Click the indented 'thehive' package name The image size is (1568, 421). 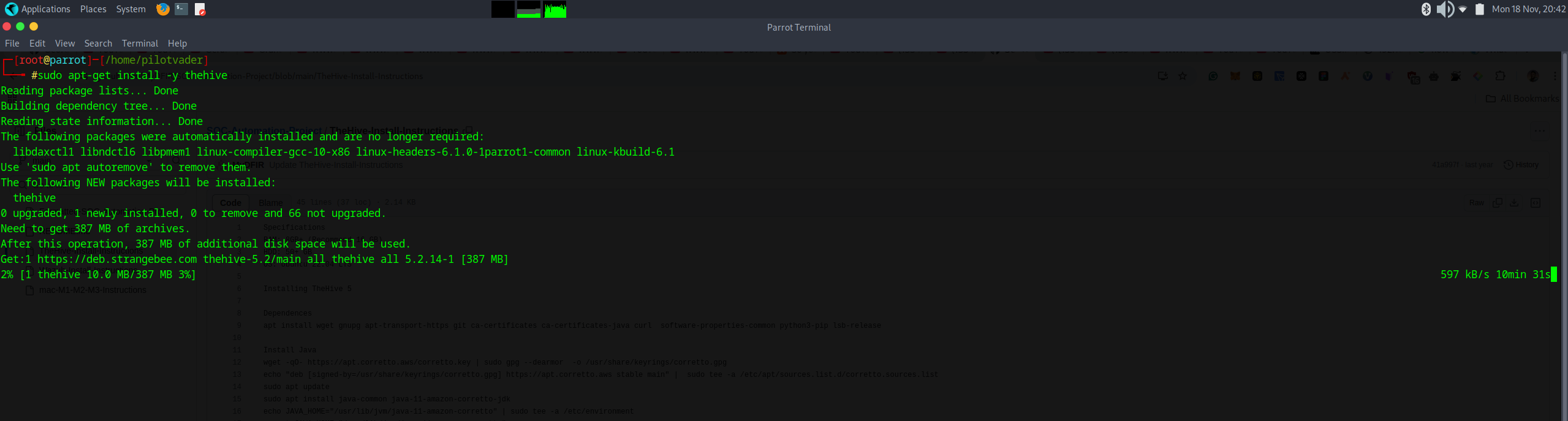click(34, 198)
